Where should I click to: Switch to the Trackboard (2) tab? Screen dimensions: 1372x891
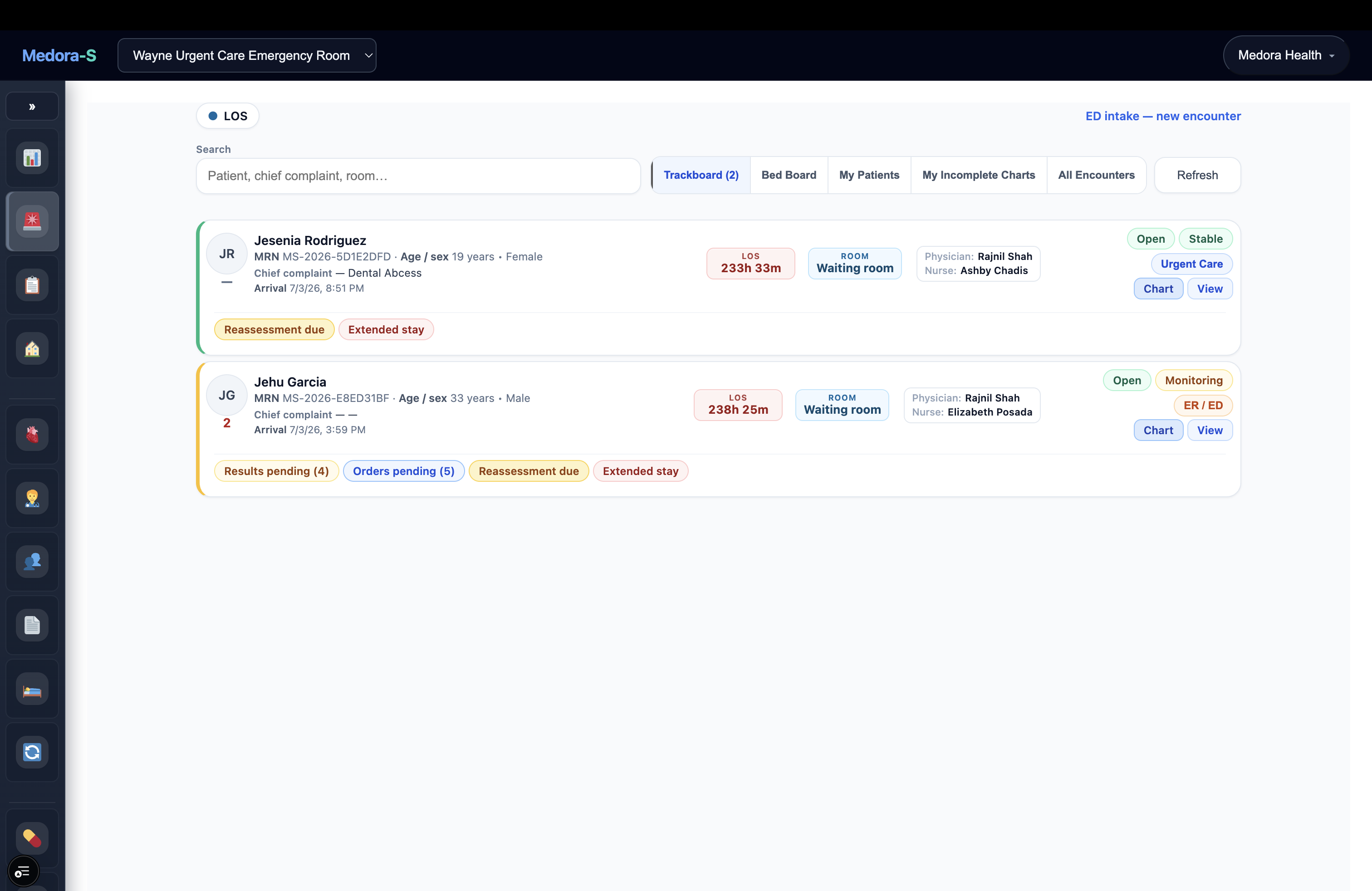[x=701, y=175]
